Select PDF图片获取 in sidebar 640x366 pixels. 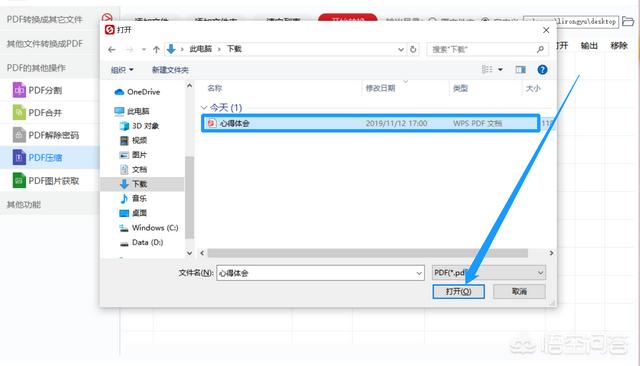pyautogui.click(x=50, y=180)
